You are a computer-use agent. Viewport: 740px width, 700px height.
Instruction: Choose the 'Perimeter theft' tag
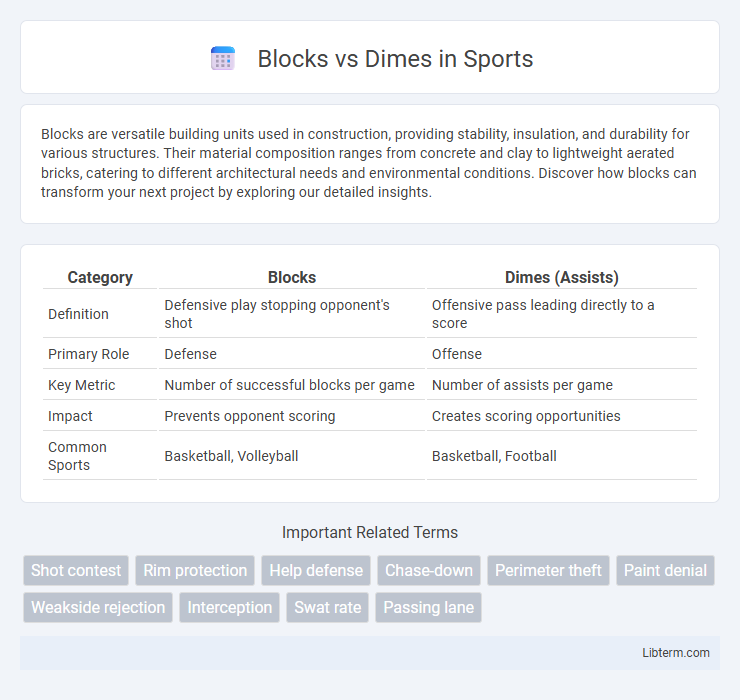(x=548, y=570)
